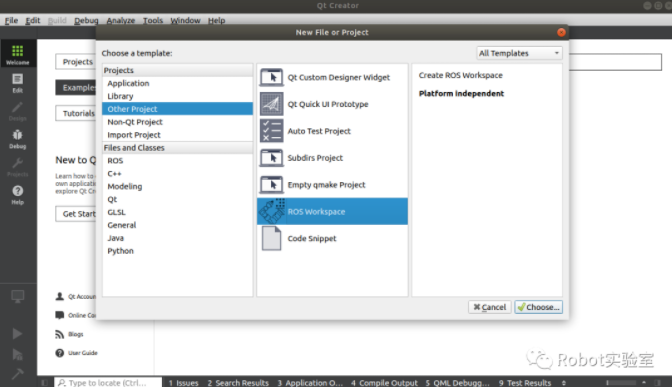Image resolution: width=672 pixels, height=387 pixels.
Task: Click the Get Started button on the Welcome page
Action: point(75,213)
